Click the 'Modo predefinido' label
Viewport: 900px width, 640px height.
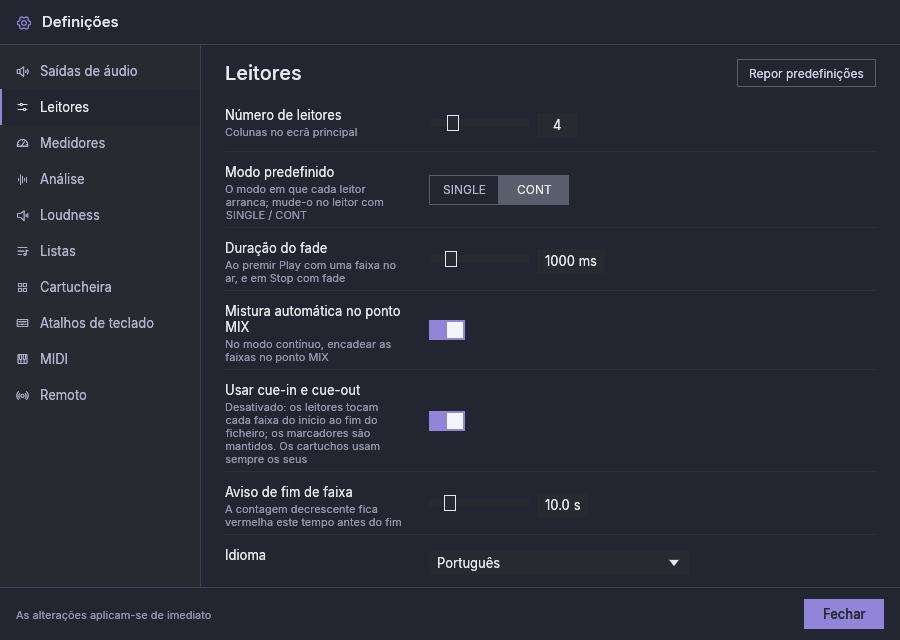280,172
